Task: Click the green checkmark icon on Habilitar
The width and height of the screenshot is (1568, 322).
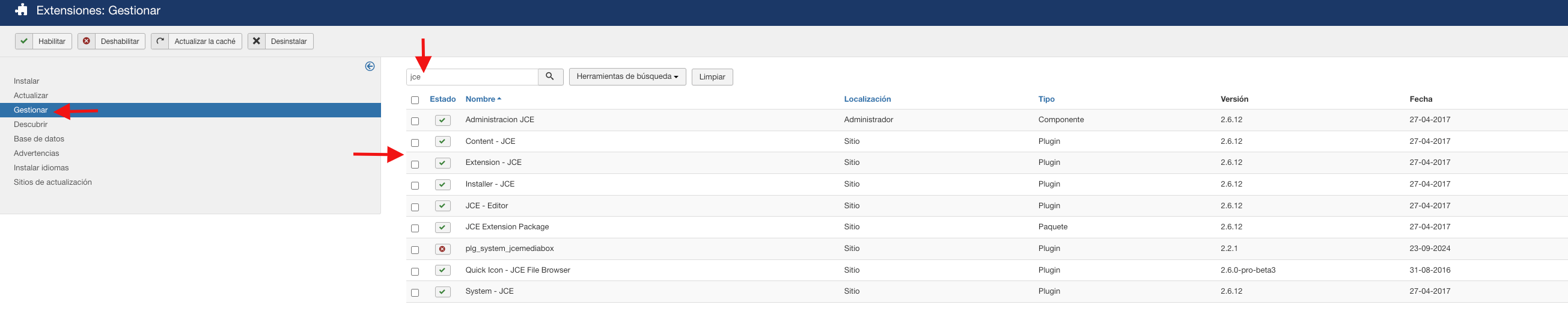Action: coord(23,41)
